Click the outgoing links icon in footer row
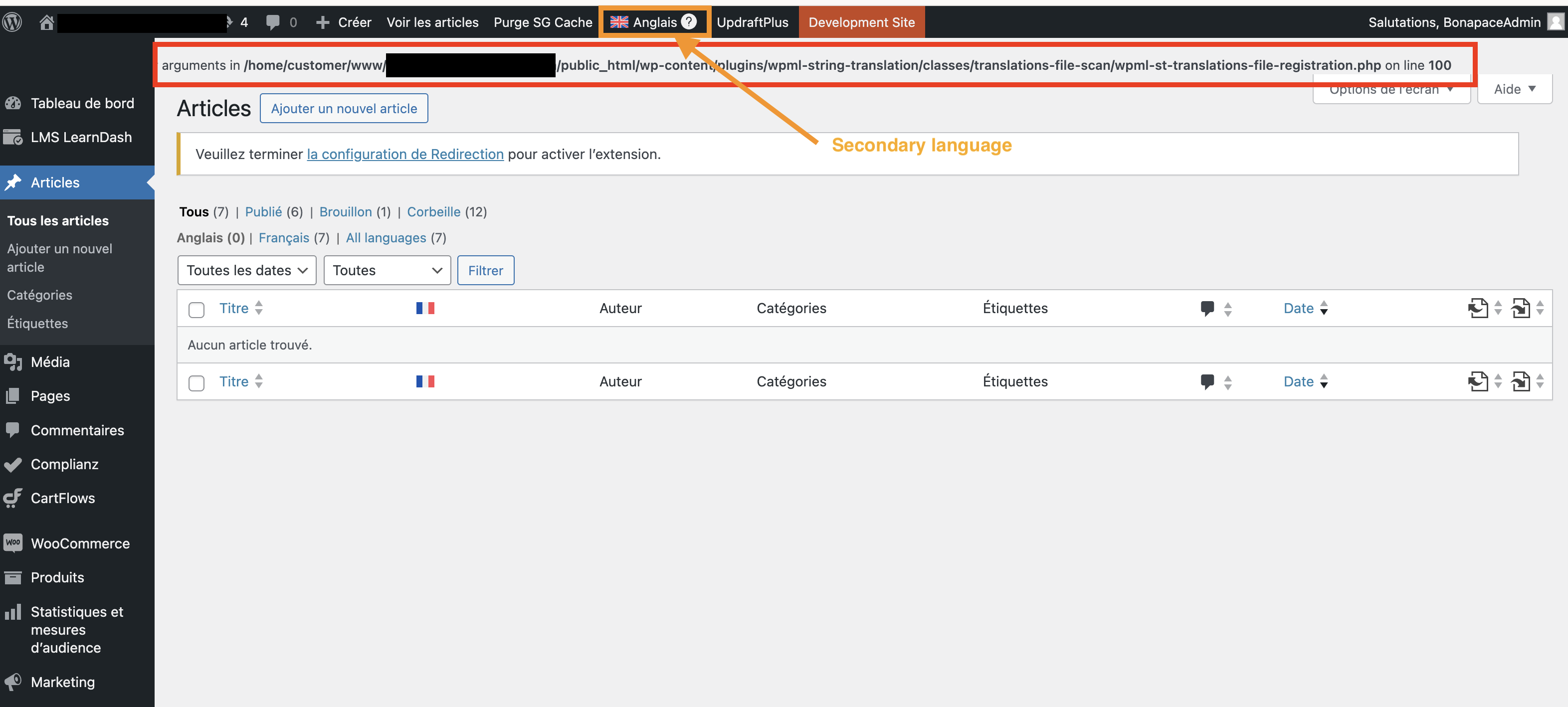 tap(1478, 381)
